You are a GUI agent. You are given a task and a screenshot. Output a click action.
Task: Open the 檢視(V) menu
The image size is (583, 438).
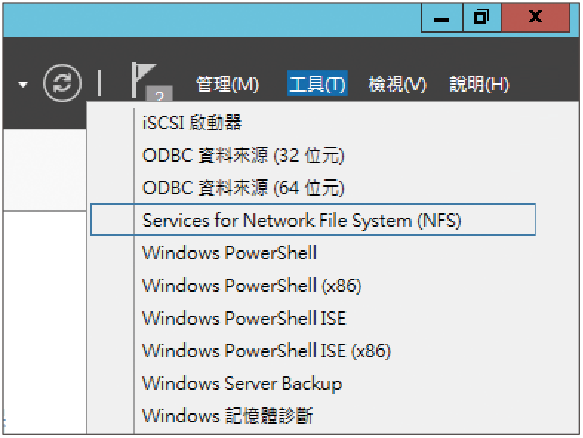397,84
